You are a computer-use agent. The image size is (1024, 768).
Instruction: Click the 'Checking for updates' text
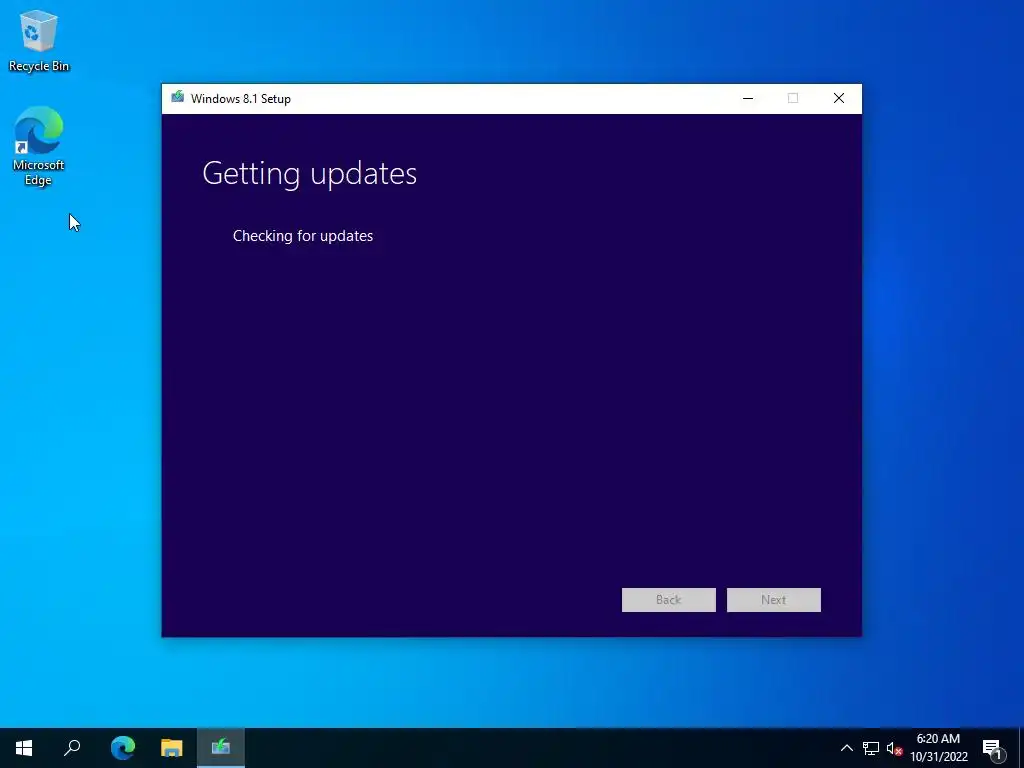[303, 236]
